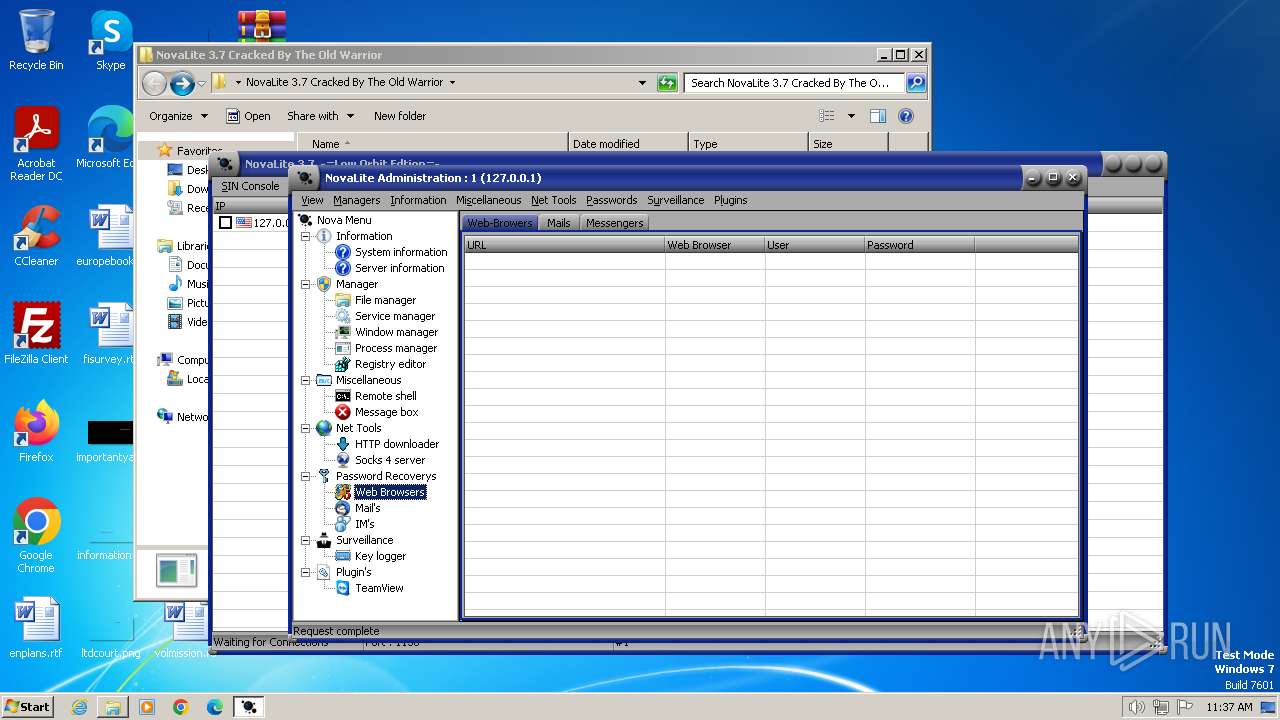Open HTTP downloader icon
Viewport: 1280px width, 720px height.
click(343, 444)
